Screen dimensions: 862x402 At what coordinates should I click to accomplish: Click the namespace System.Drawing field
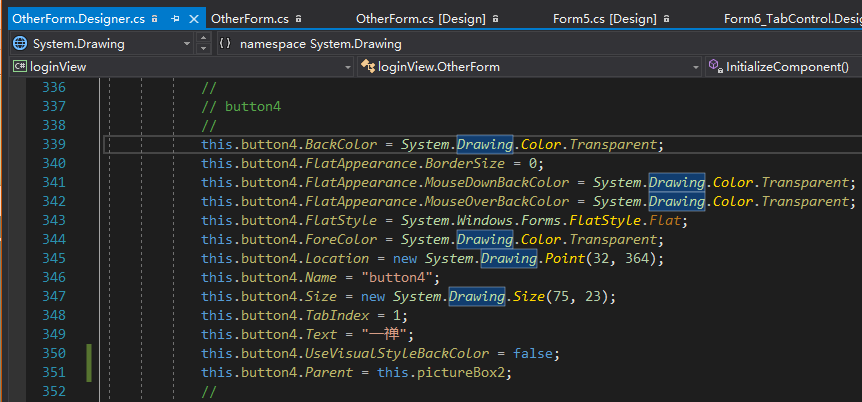[538, 43]
